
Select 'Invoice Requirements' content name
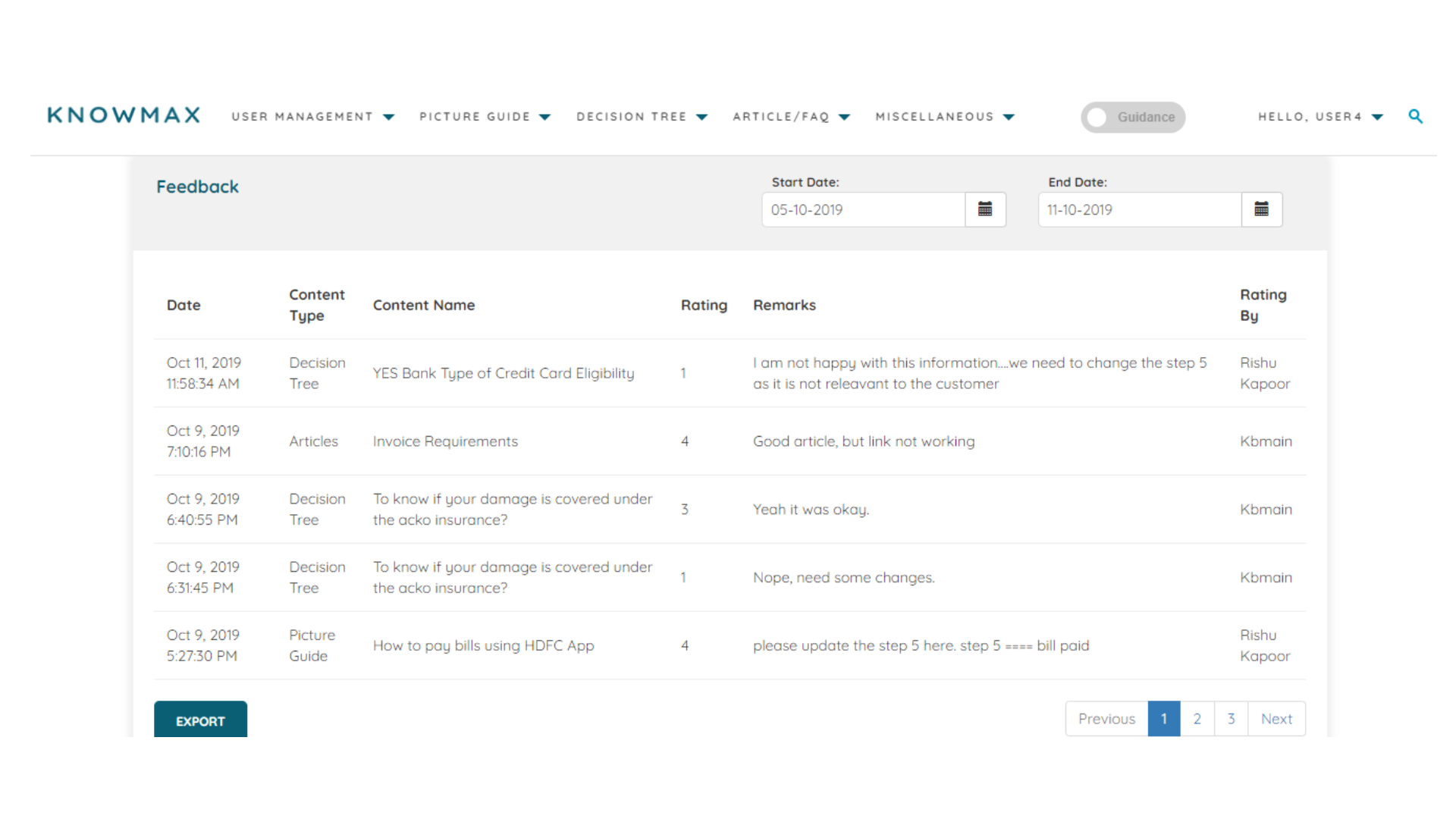[x=445, y=441]
